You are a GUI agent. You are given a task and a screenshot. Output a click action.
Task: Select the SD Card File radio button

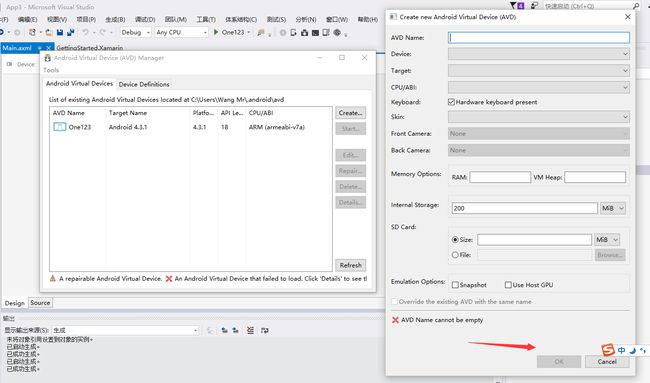[x=455, y=255]
